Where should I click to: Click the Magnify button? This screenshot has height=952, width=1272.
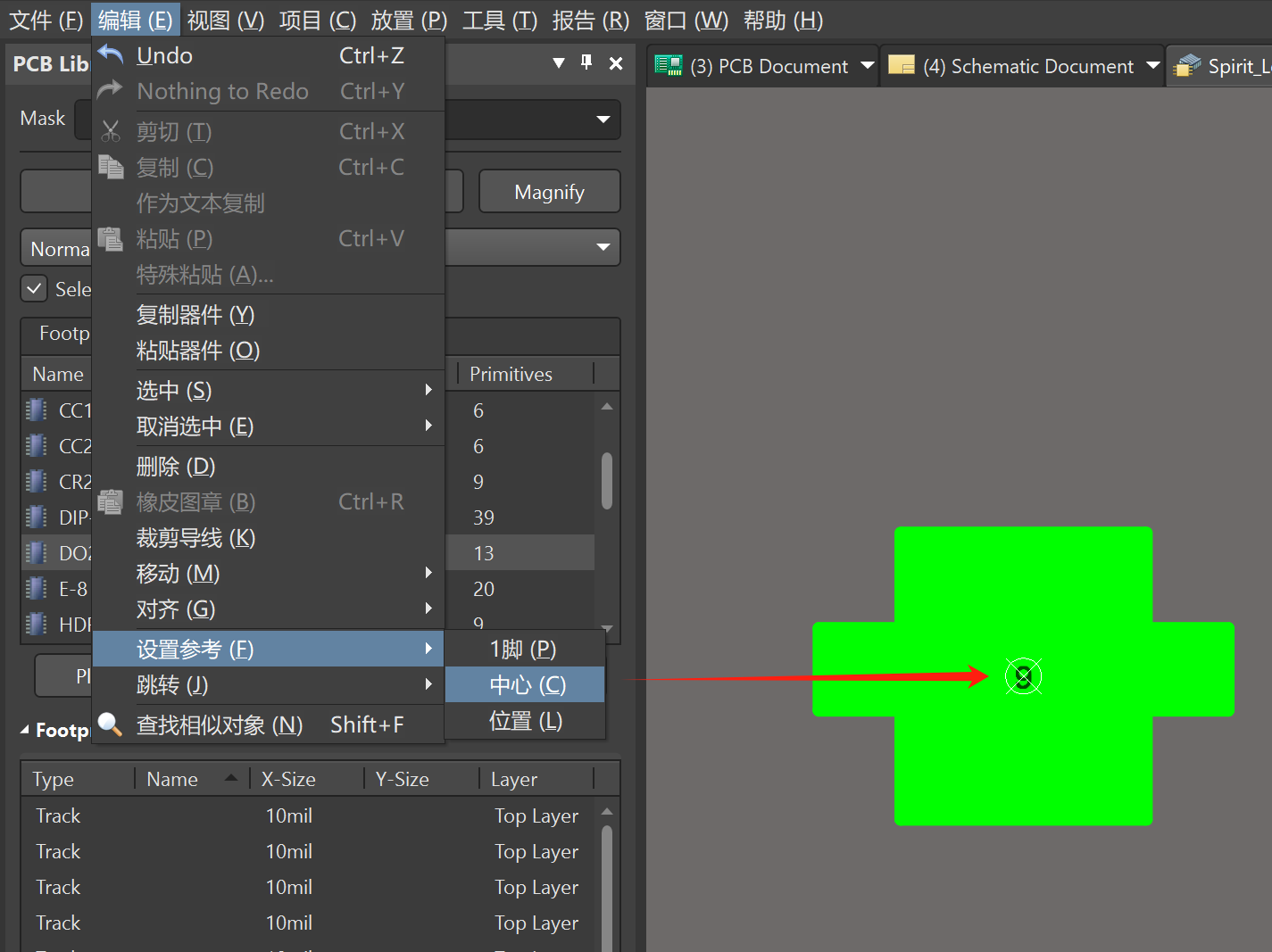(549, 192)
